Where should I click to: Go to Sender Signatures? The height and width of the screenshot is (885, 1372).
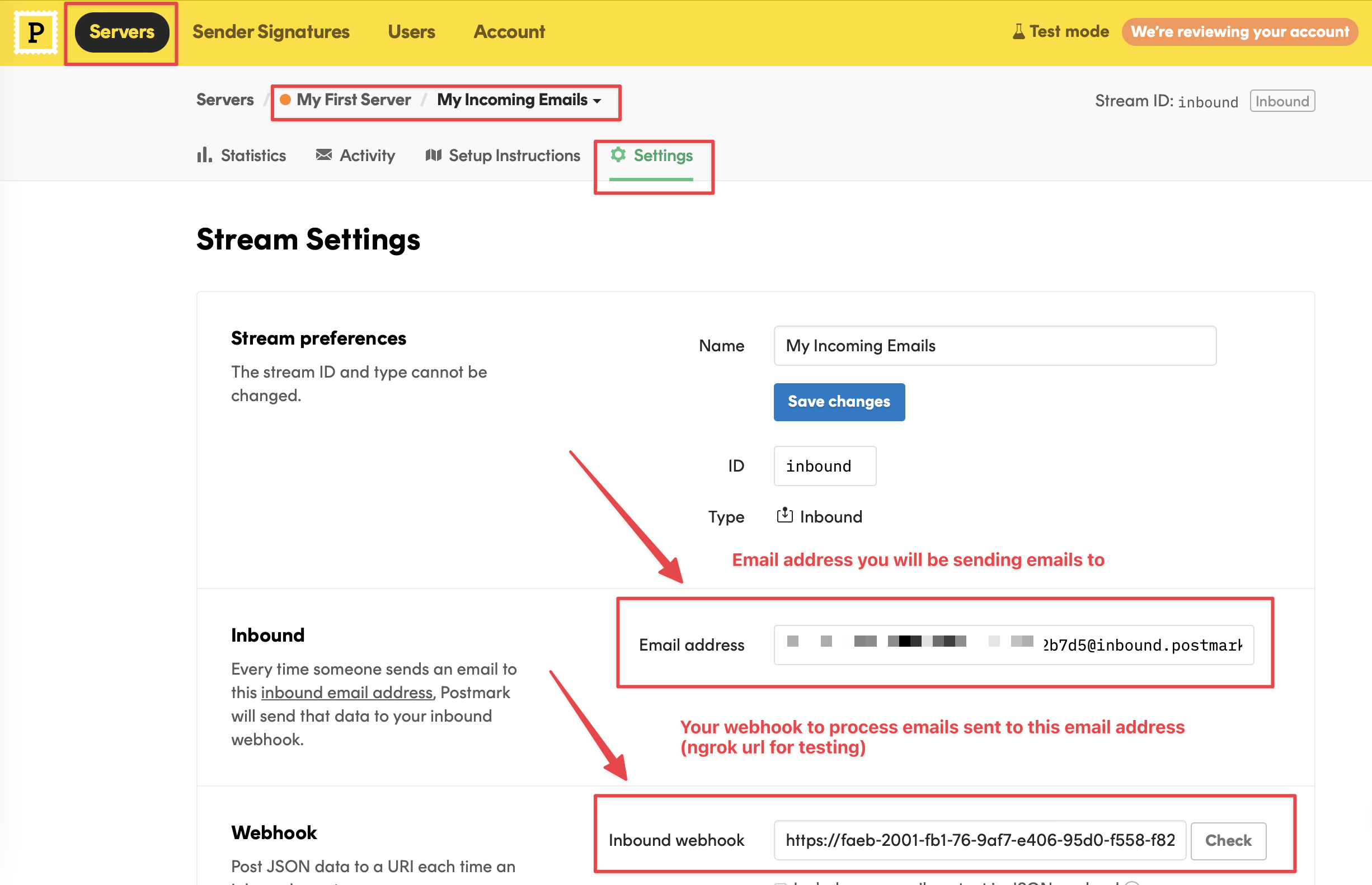point(271,32)
